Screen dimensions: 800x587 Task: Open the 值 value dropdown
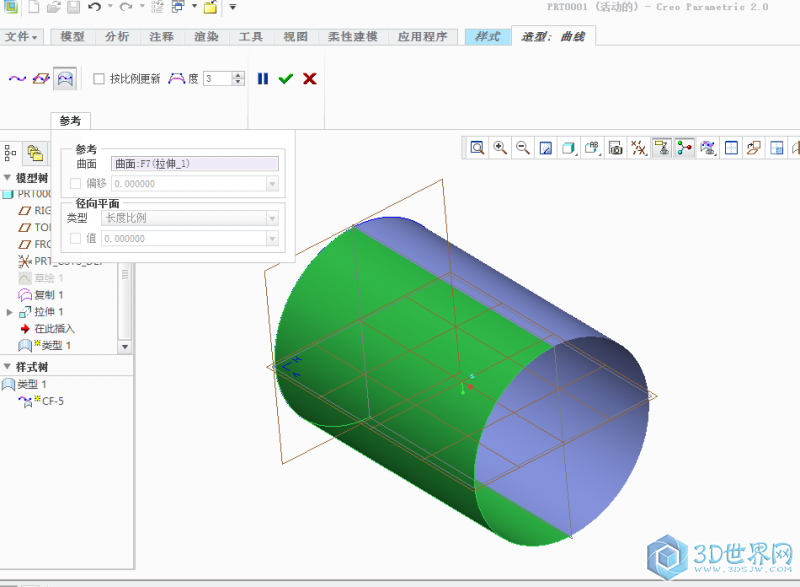(272, 238)
